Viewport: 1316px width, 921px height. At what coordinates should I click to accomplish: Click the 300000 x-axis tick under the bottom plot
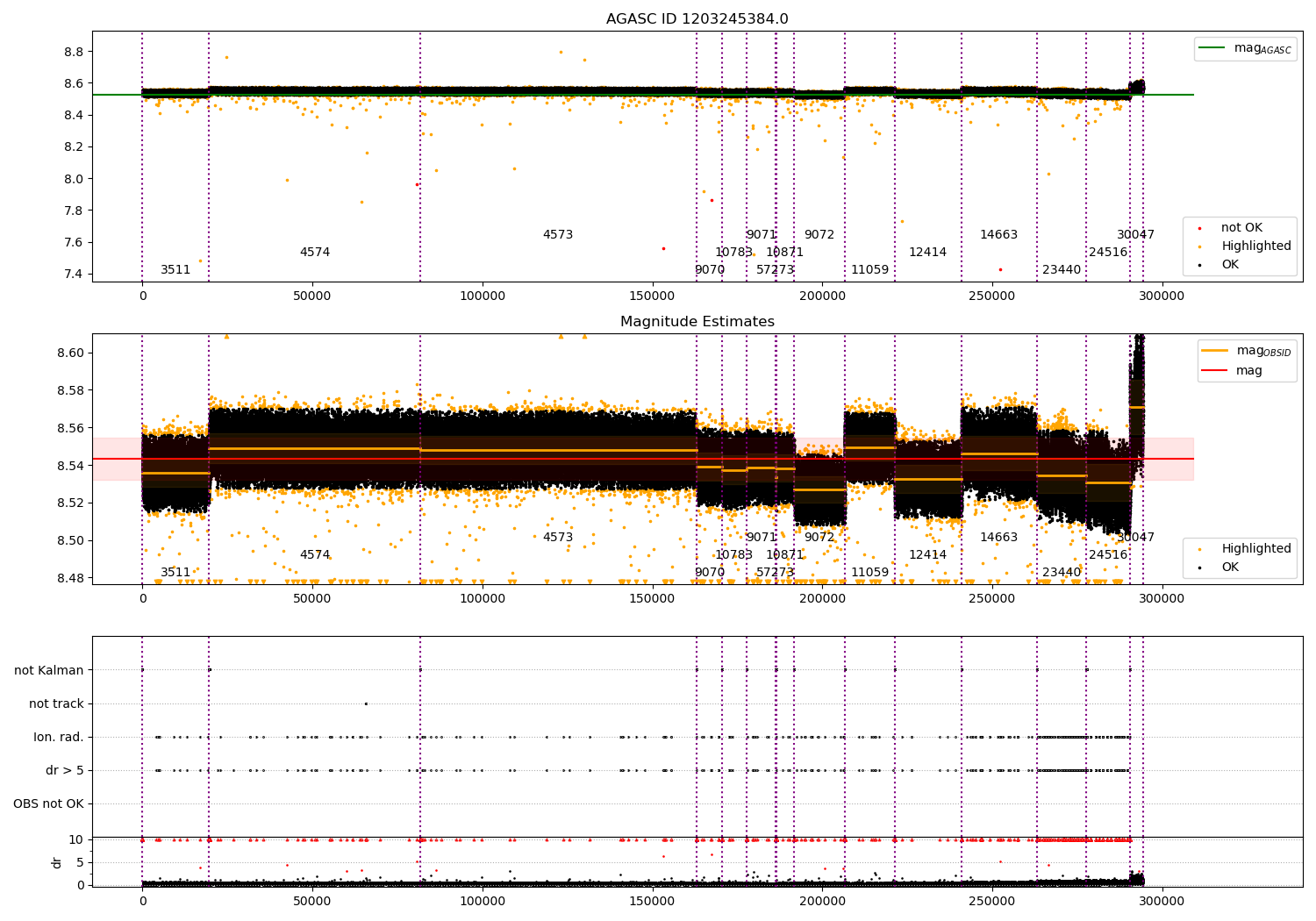click(1162, 901)
